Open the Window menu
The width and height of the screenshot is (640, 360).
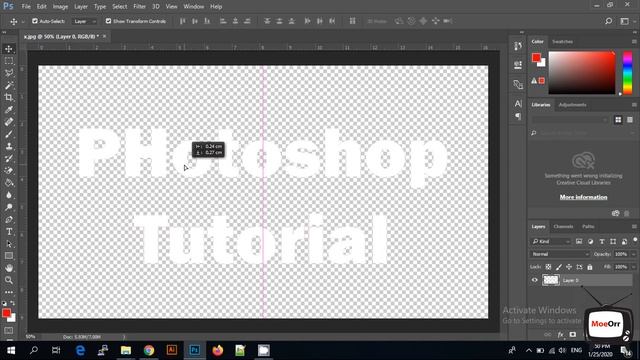tap(193, 7)
